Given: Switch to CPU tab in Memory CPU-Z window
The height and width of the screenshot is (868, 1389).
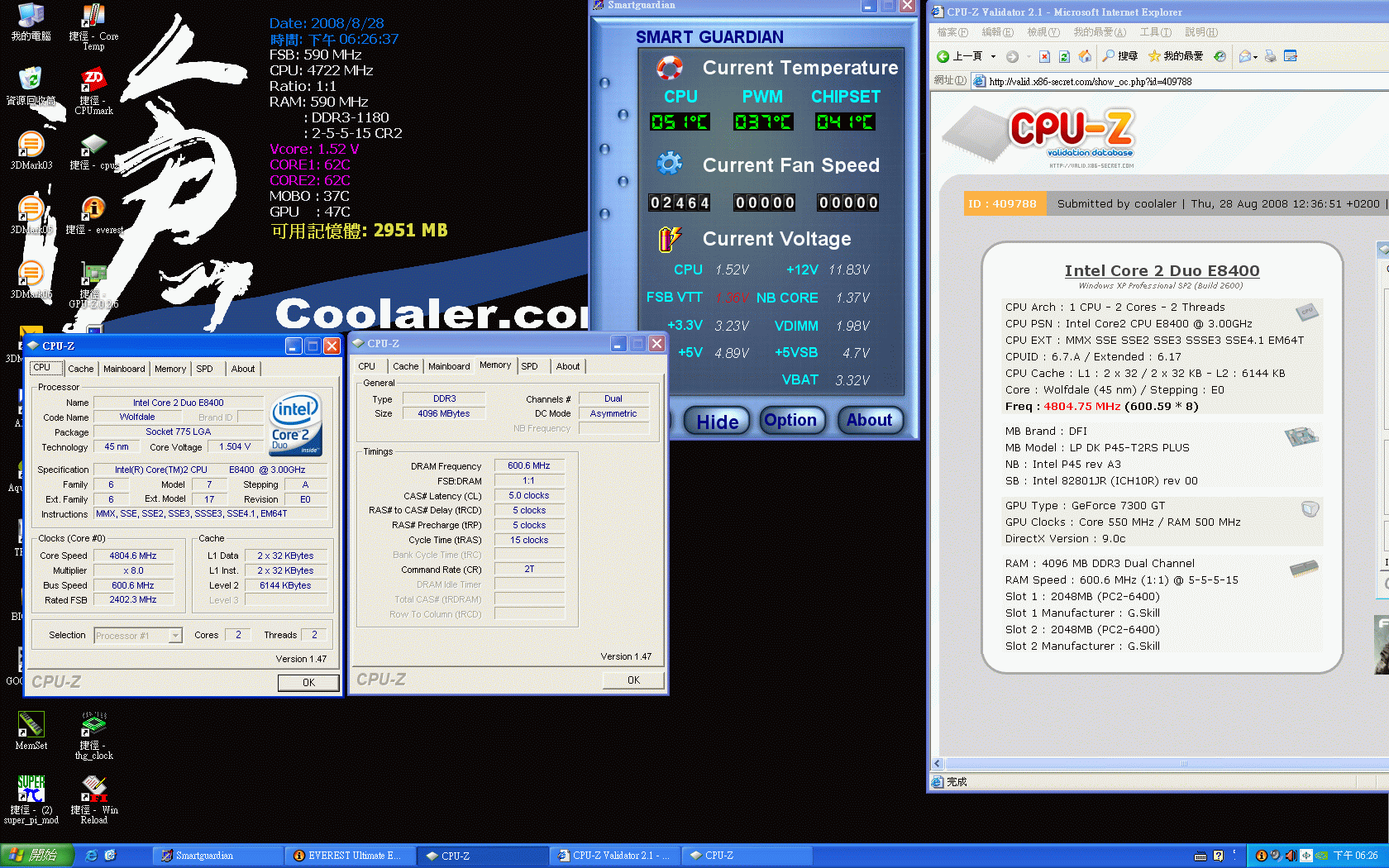Looking at the screenshot, I should pos(367,366).
